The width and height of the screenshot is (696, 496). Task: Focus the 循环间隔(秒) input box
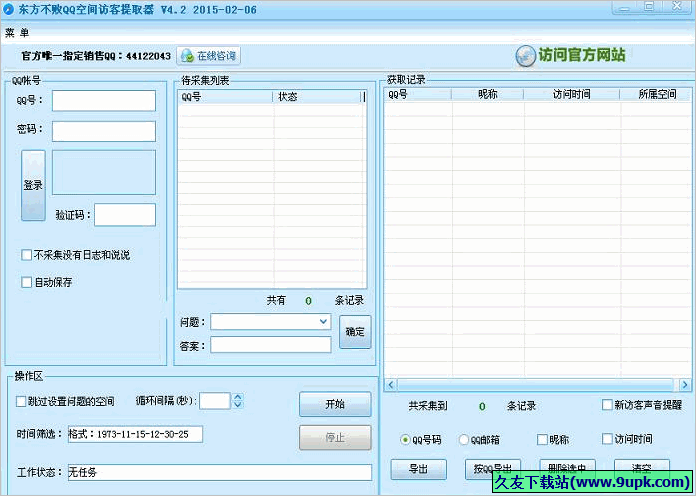[x=215, y=401]
